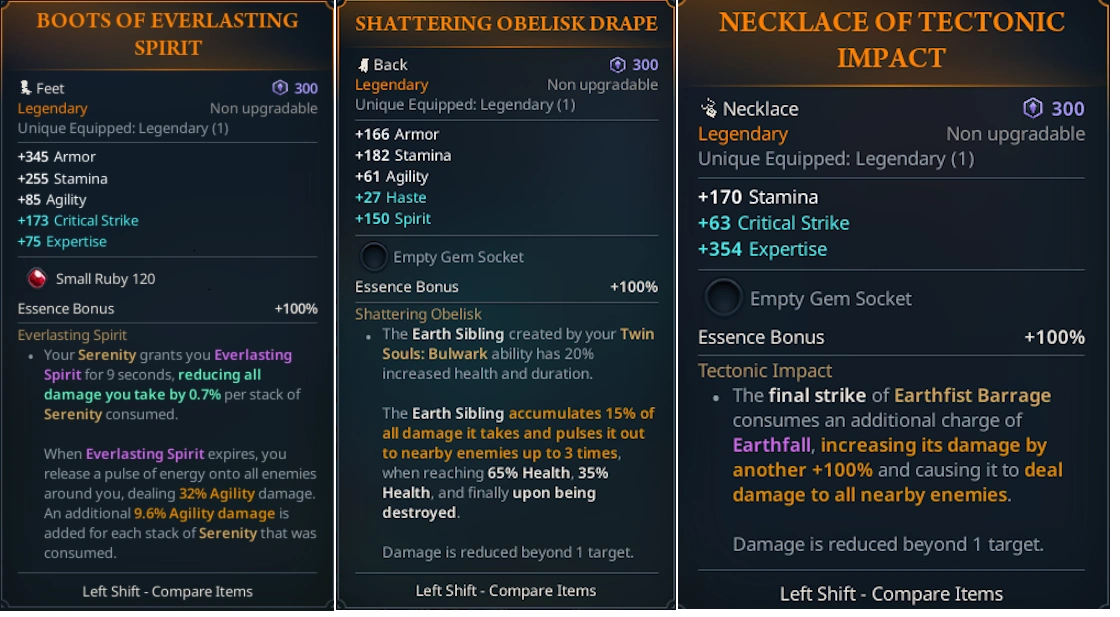Select the necklace's Empty Gem Socket circle

(x=723, y=298)
